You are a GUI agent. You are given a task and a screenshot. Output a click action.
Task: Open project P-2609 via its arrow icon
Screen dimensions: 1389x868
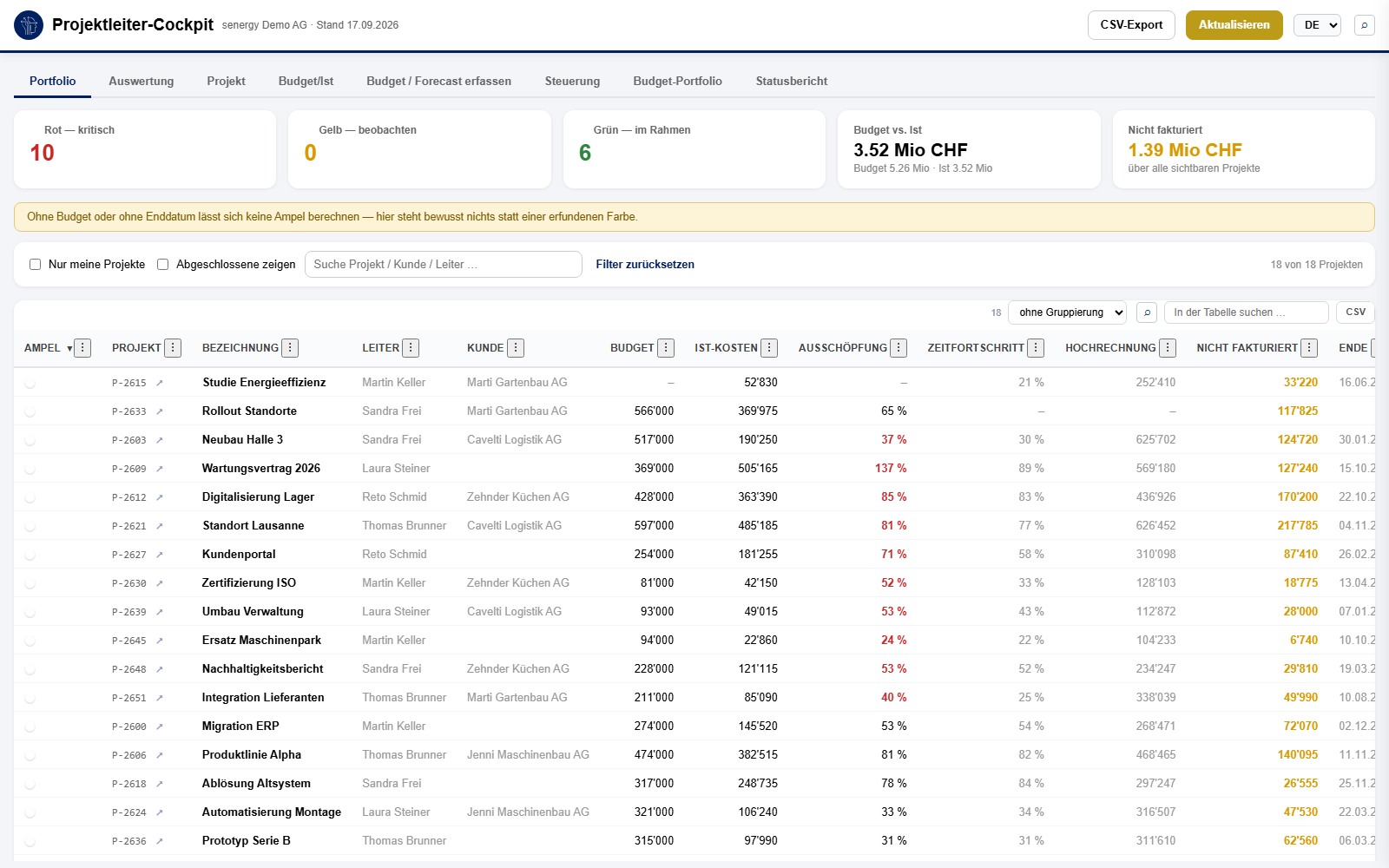point(160,469)
